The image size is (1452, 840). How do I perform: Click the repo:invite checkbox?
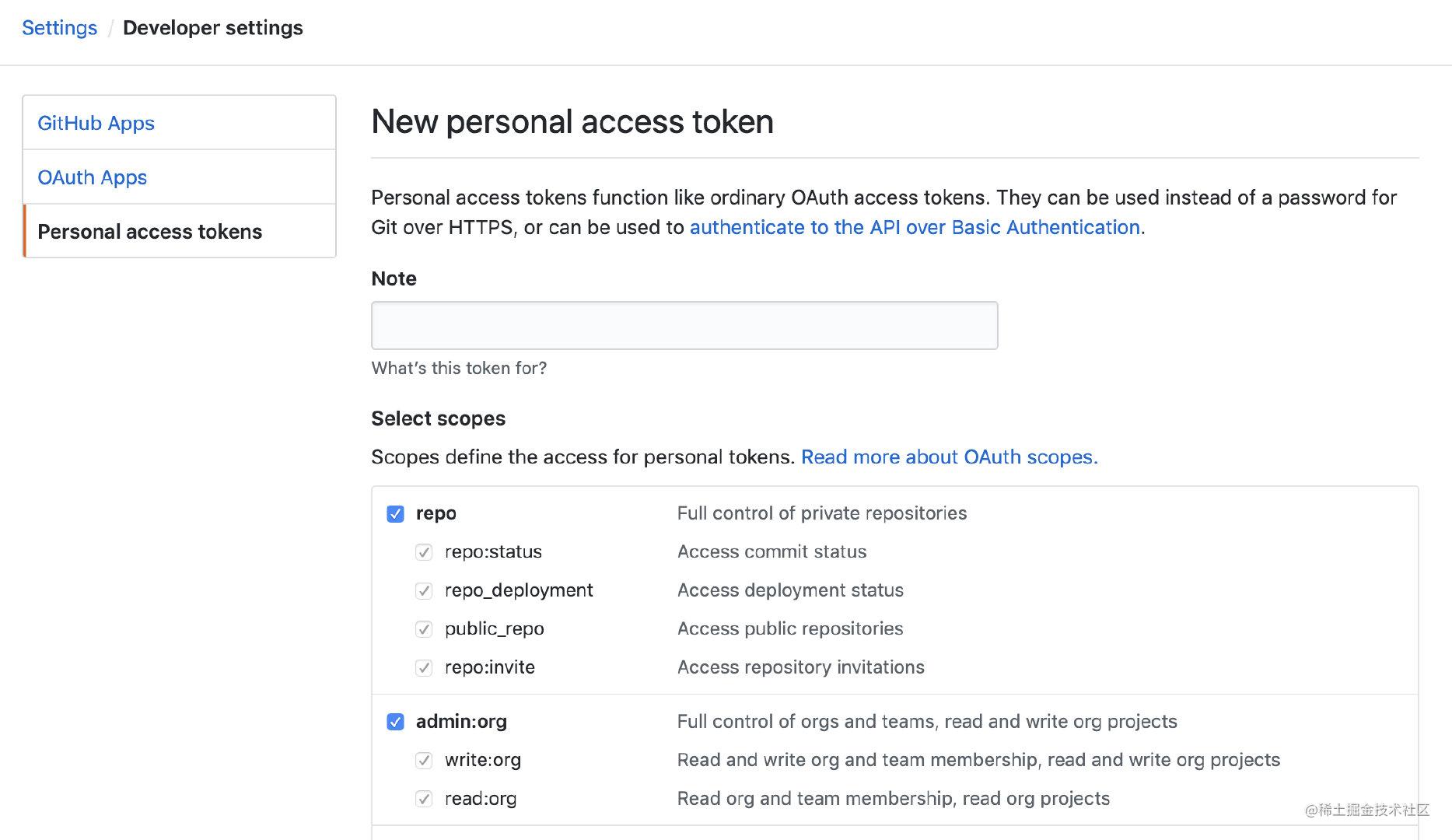pos(424,668)
